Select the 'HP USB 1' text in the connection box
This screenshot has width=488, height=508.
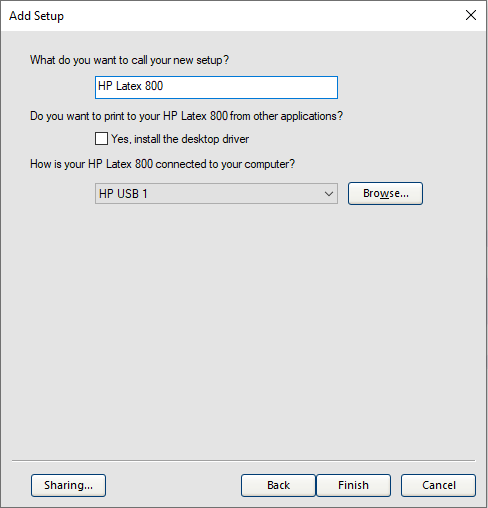click(x=123, y=194)
